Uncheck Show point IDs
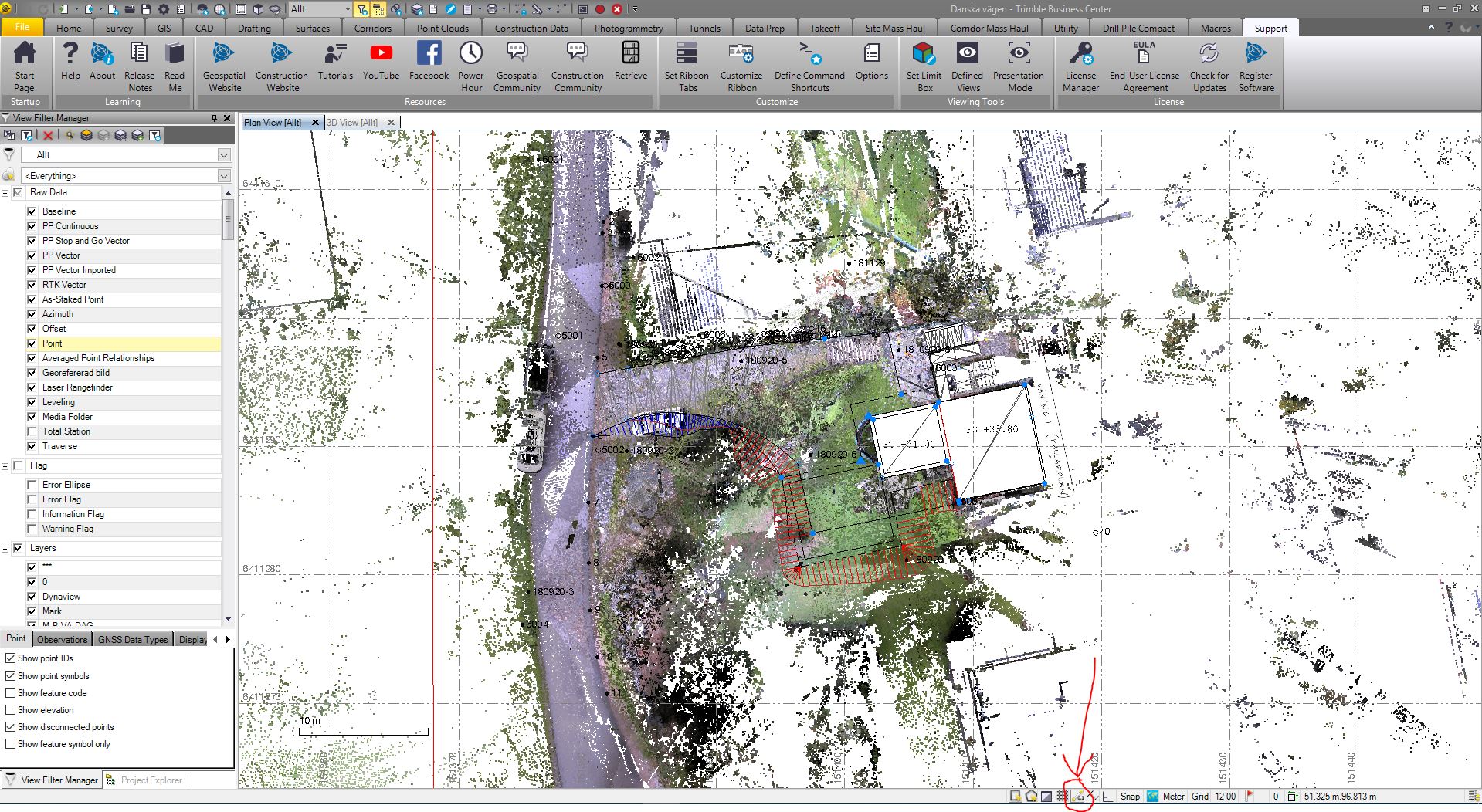The image size is (1482, 812). [x=11, y=658]
